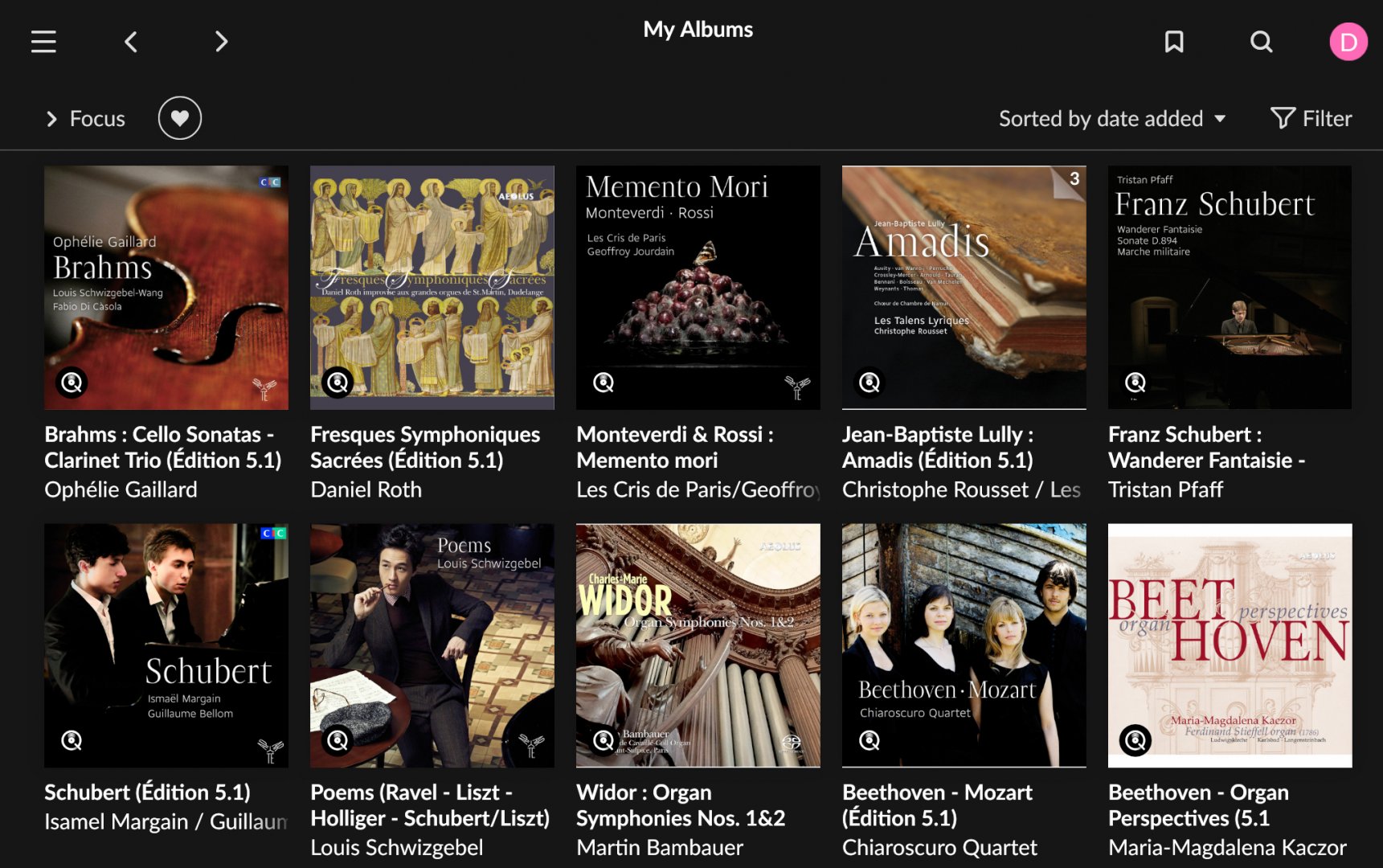This screenshot has height=868, width=1383.
Task: Open artist Maria-Magdalena Kaczor
Action: [x=1227, y=847]
